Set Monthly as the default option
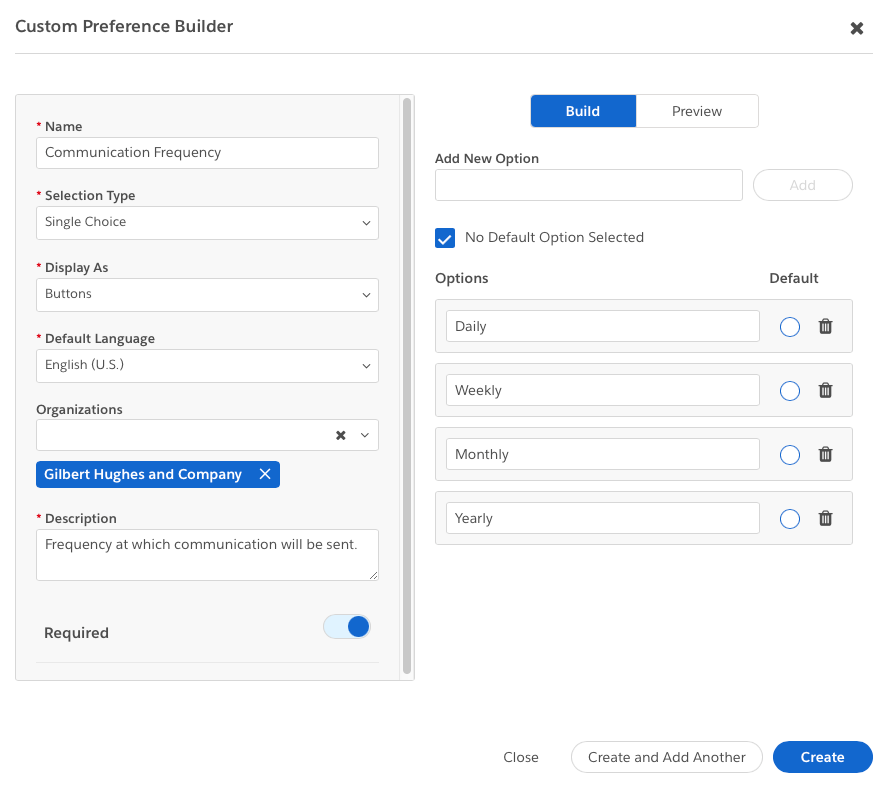Screen dimensions: 888x787 (x=789, y=454)
